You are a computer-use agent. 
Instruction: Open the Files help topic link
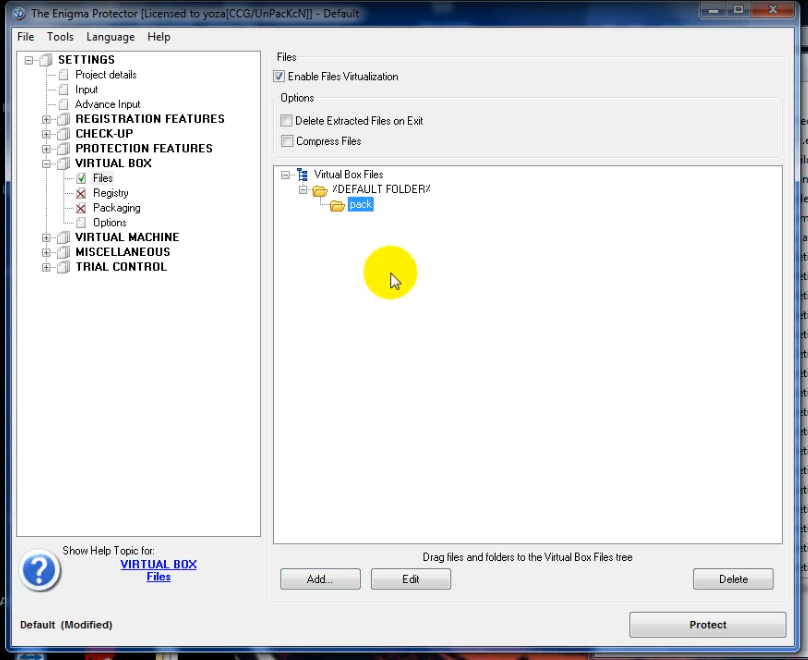[159, 577]
